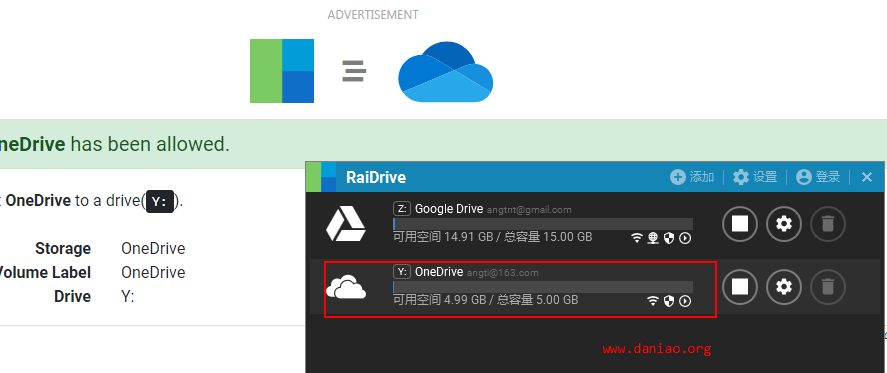
Task: Click OneDrive's shield status icon
Action: [x=669, y=301]
